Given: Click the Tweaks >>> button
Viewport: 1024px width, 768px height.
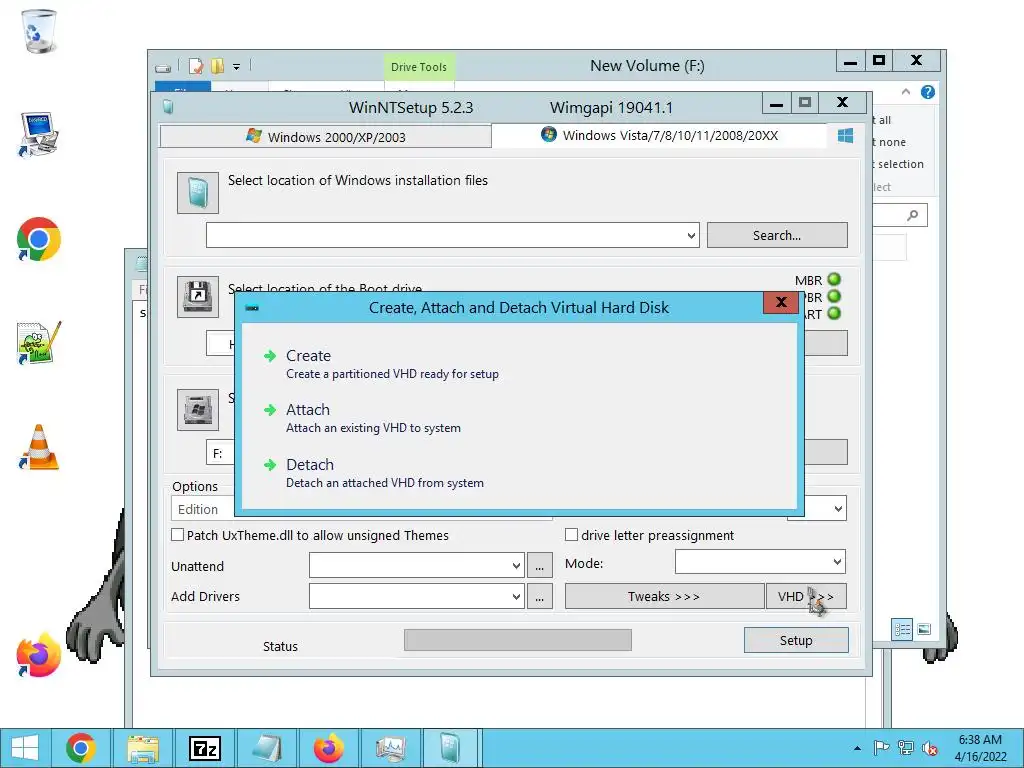Looking at the screenshot, I should coord(664,596).
